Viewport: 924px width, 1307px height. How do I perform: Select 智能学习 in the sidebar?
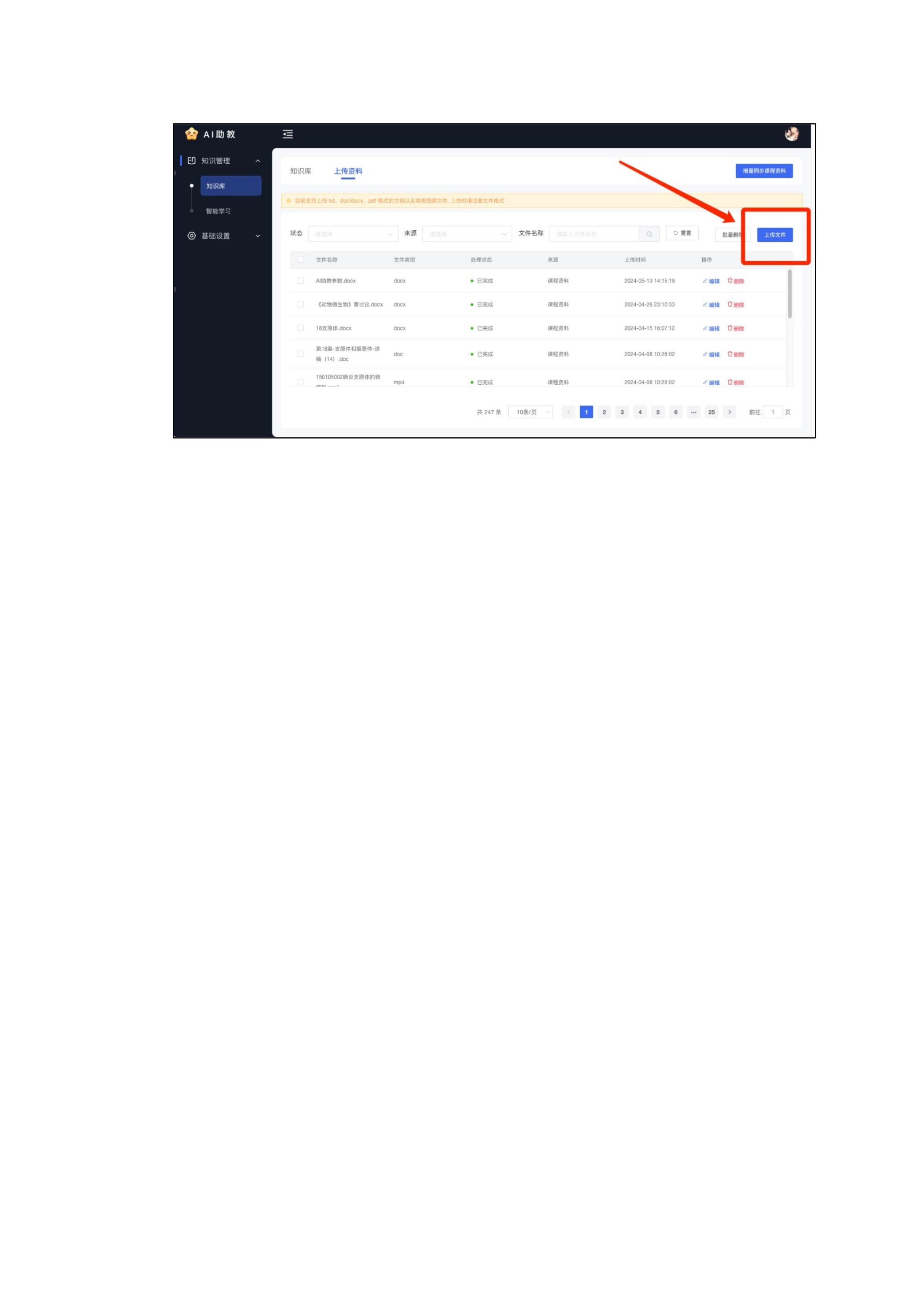pyautogui.click(x=218, y=211)
